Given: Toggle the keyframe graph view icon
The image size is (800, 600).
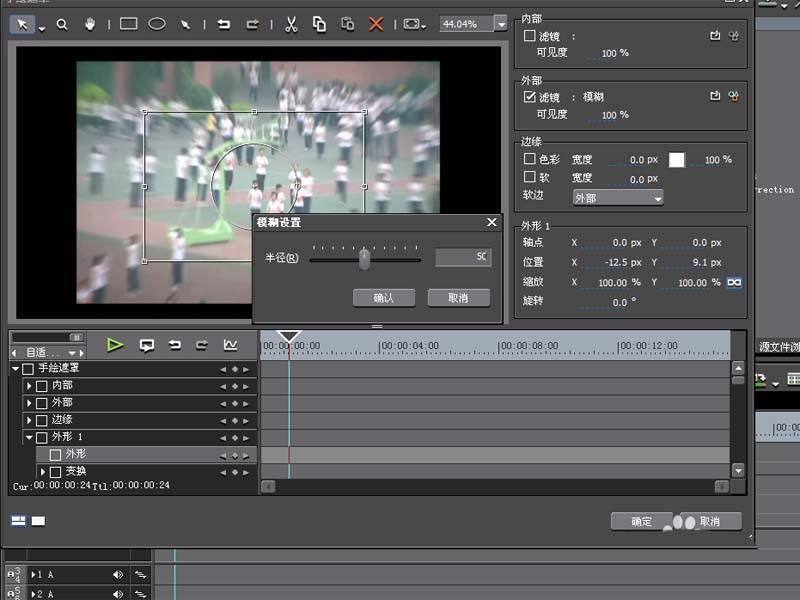Looking at the screenshot, I should [230, 345].
